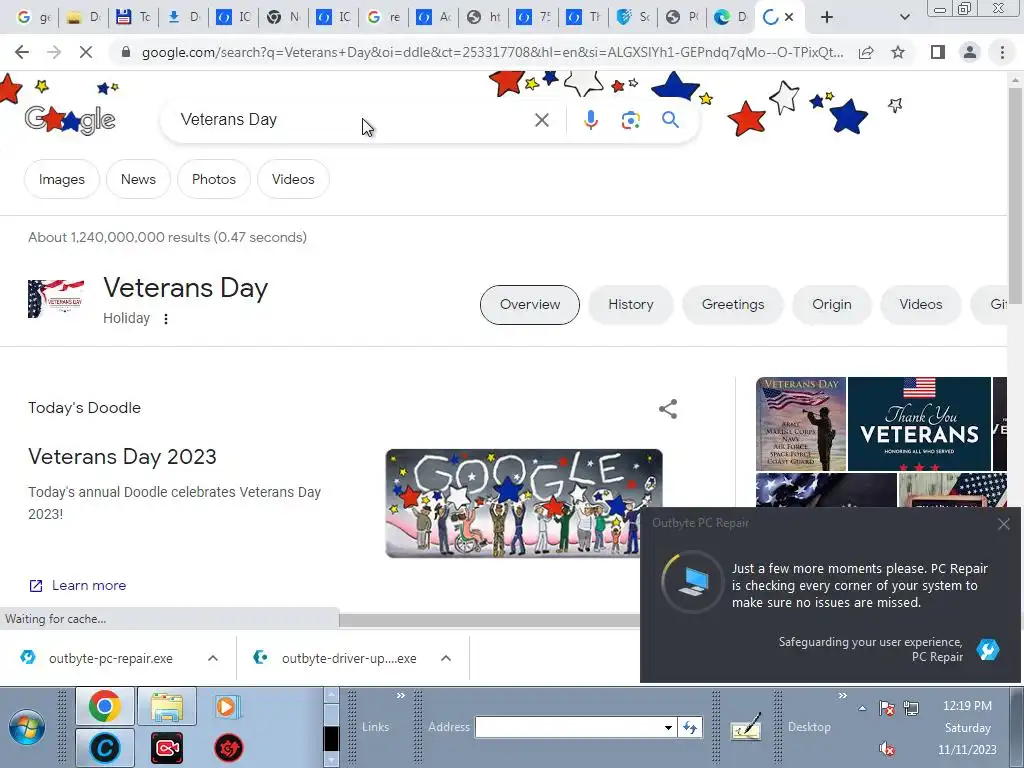1024x768 pixels.
Task: Click the Address bar go button
Action: tap(690, 728)
